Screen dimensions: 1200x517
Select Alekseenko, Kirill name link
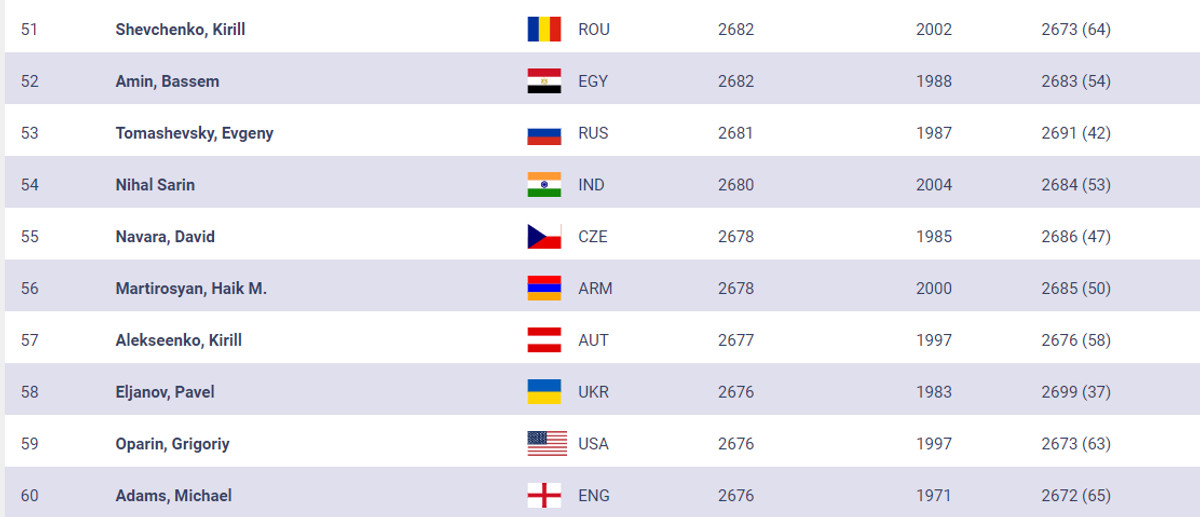tap(178, 341)
